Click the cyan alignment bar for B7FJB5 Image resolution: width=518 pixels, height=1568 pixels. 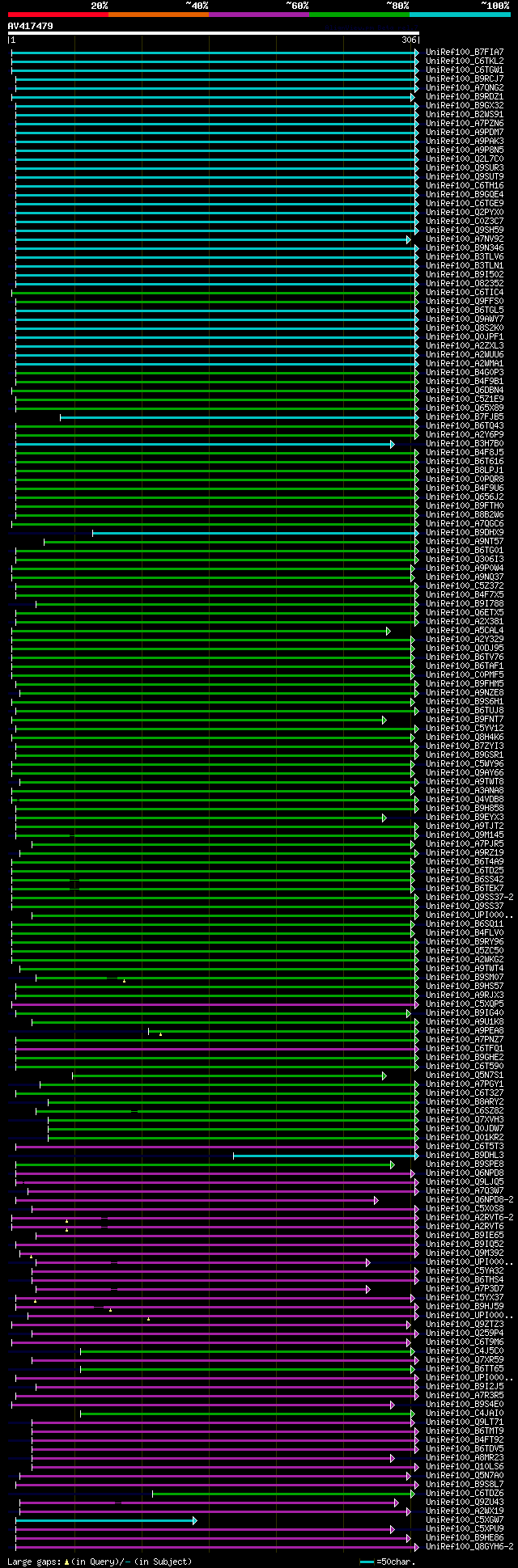(238, 417)
